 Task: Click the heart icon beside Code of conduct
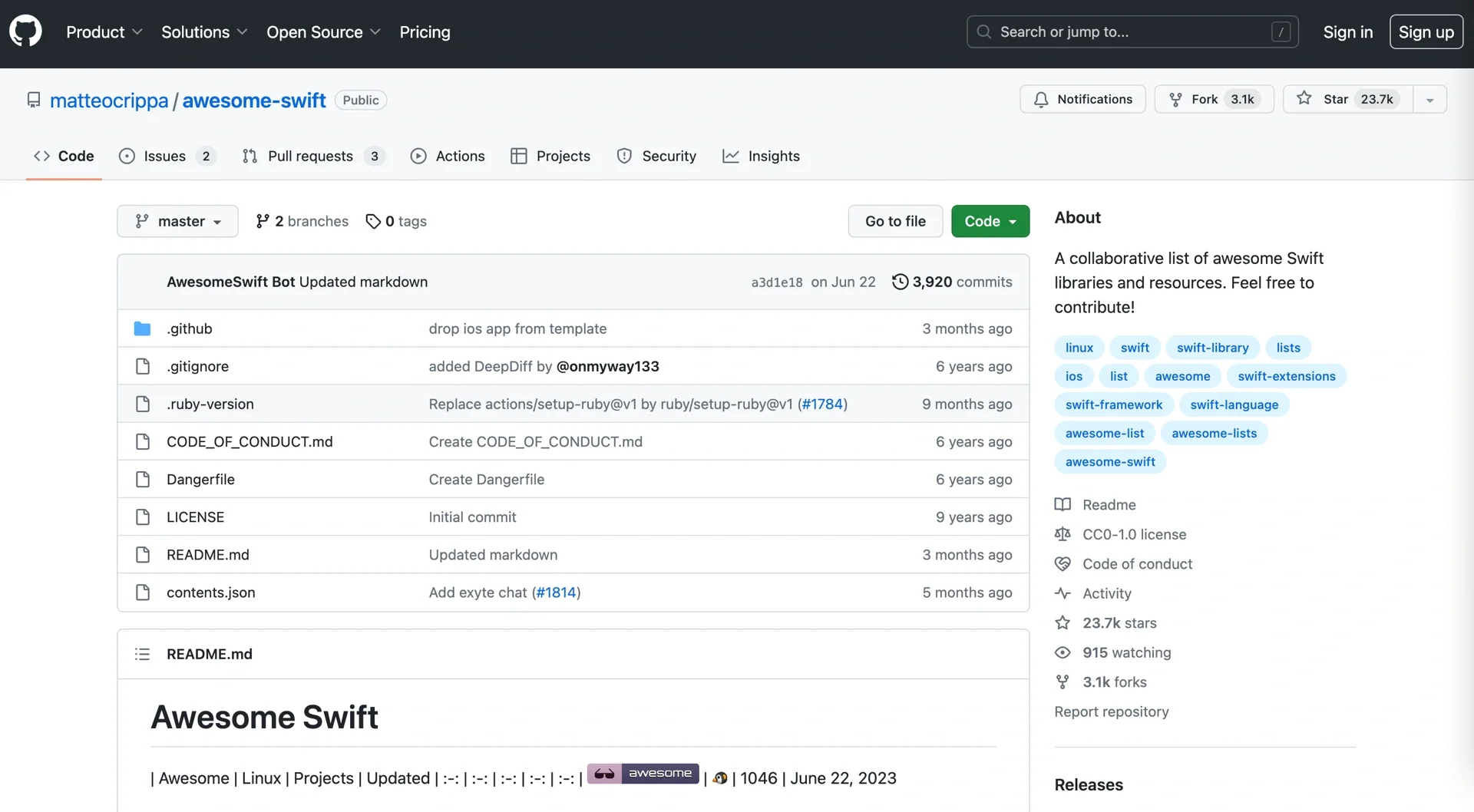(1063, 563)
